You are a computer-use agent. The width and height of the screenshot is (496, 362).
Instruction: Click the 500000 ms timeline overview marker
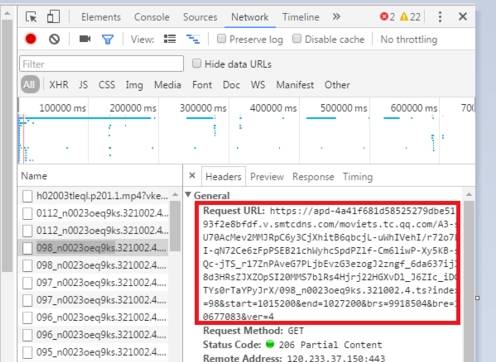344,108
